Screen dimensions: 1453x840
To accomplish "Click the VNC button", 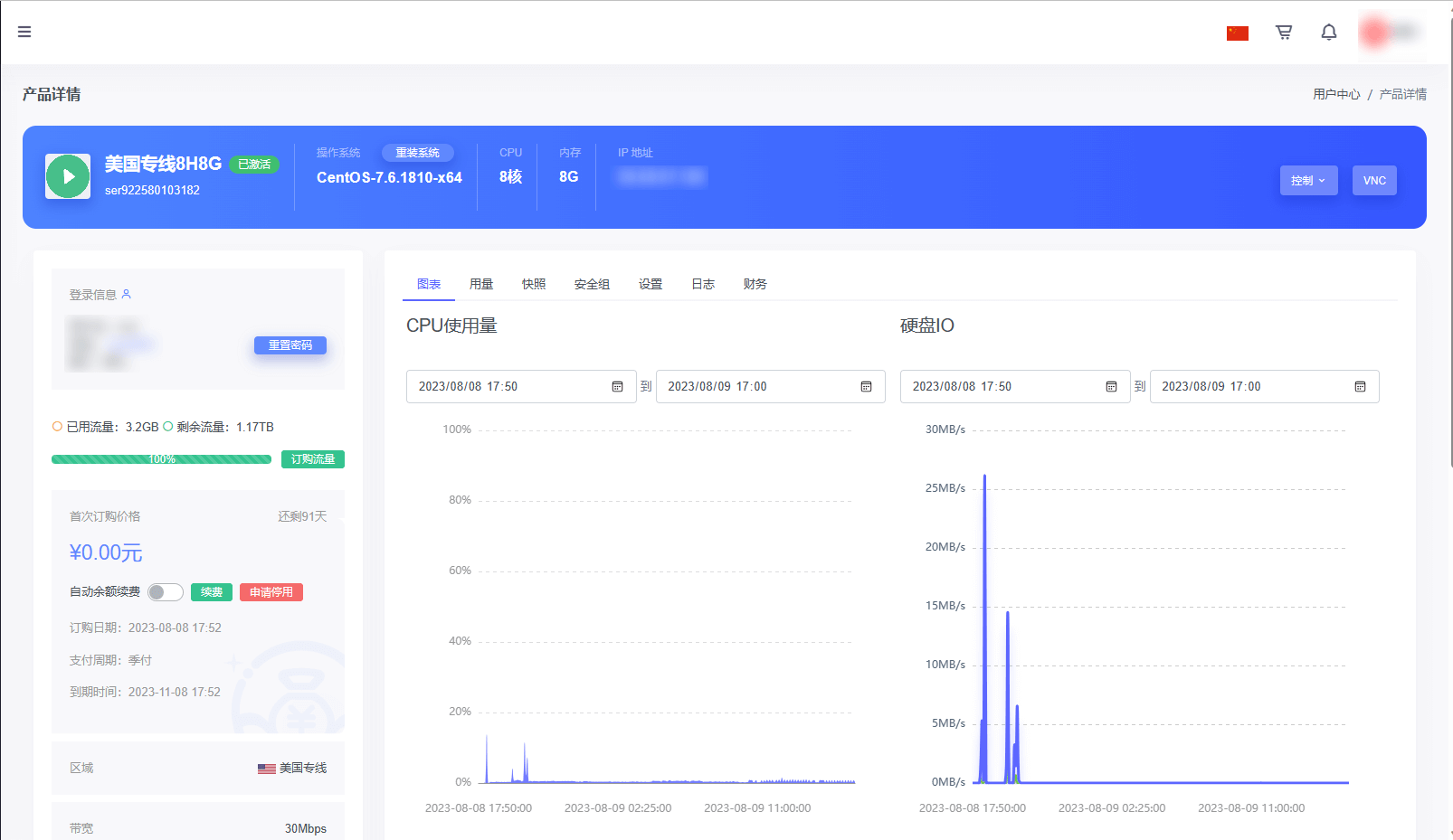I will [1374, 181].
